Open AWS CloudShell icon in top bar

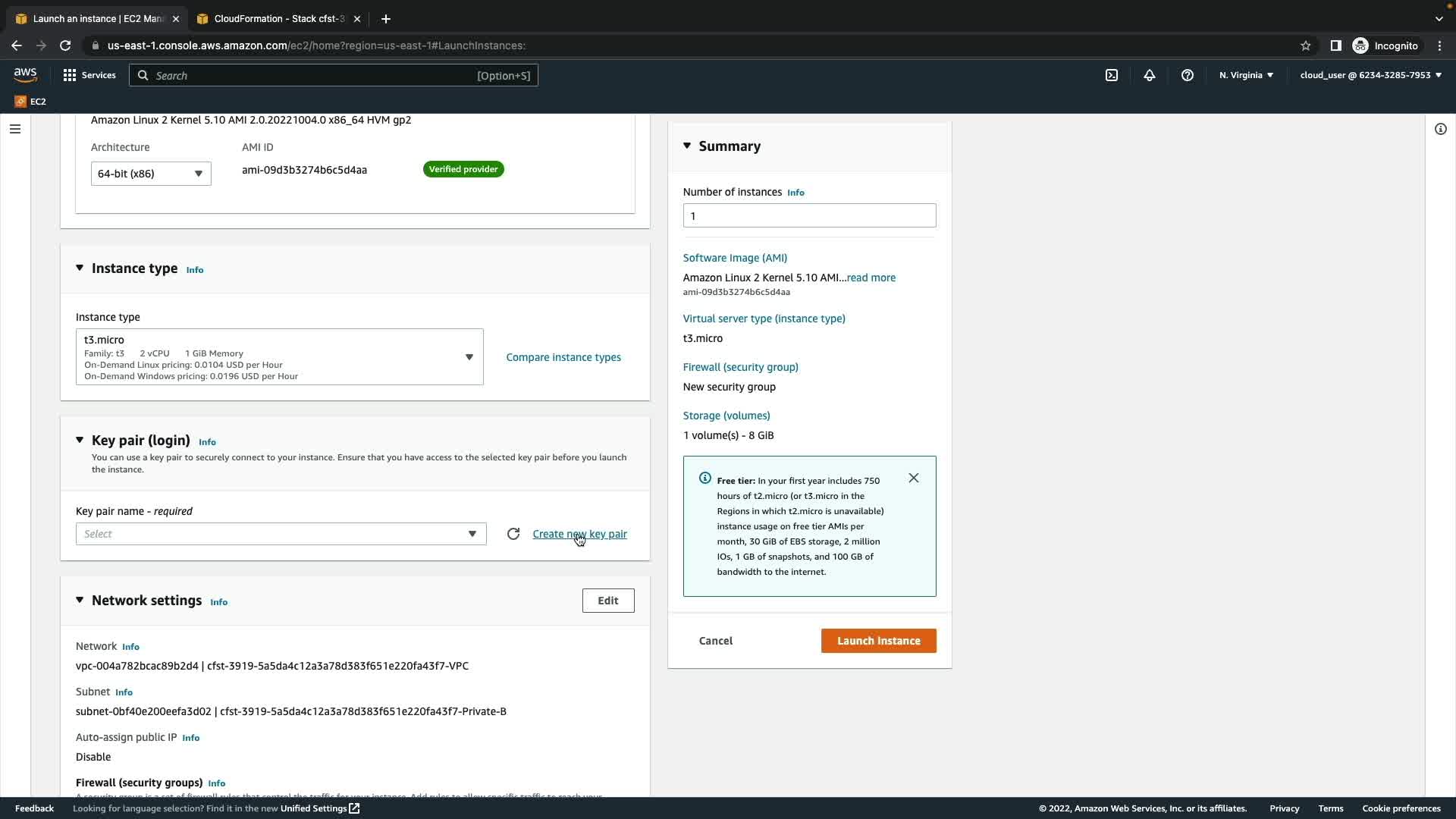coord(1111,75)
